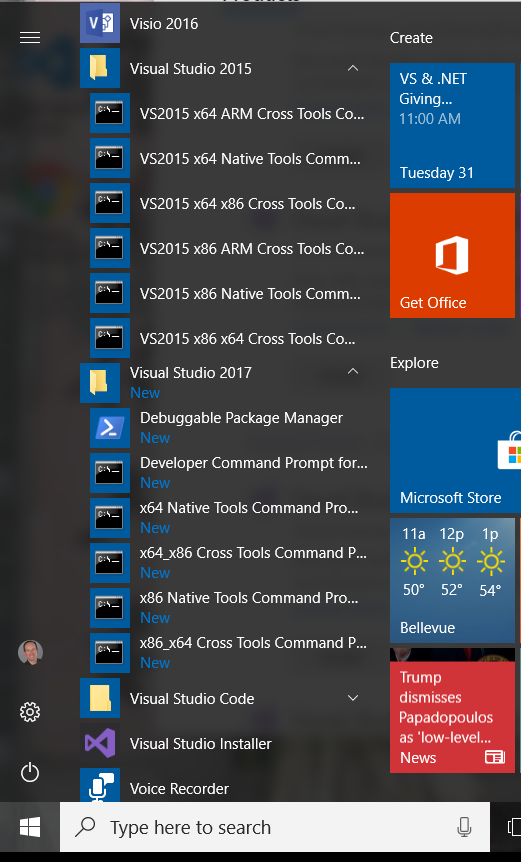Collapse the Visual Studio 2015 folder chevron
The width and height of the screenshot is (521, 862).
pos(353,68)
